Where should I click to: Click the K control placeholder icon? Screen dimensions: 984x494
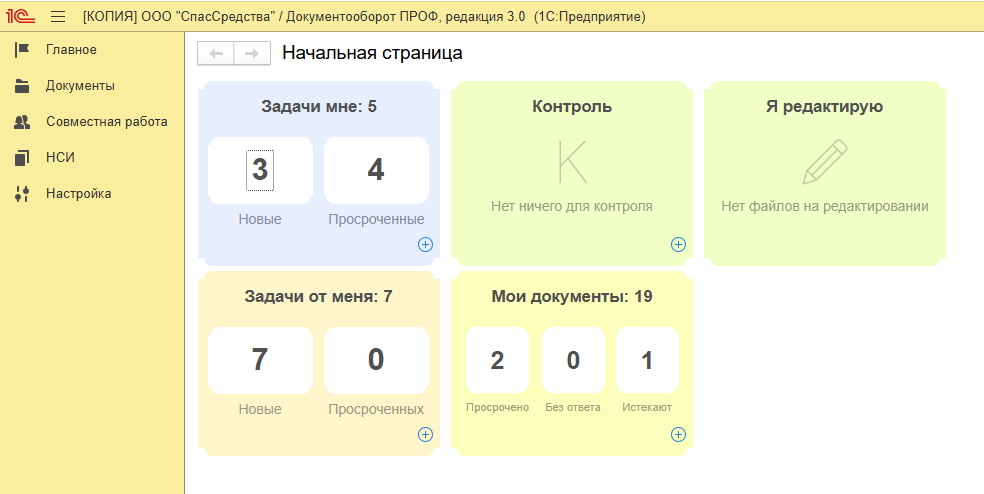[x=572, y=162]
